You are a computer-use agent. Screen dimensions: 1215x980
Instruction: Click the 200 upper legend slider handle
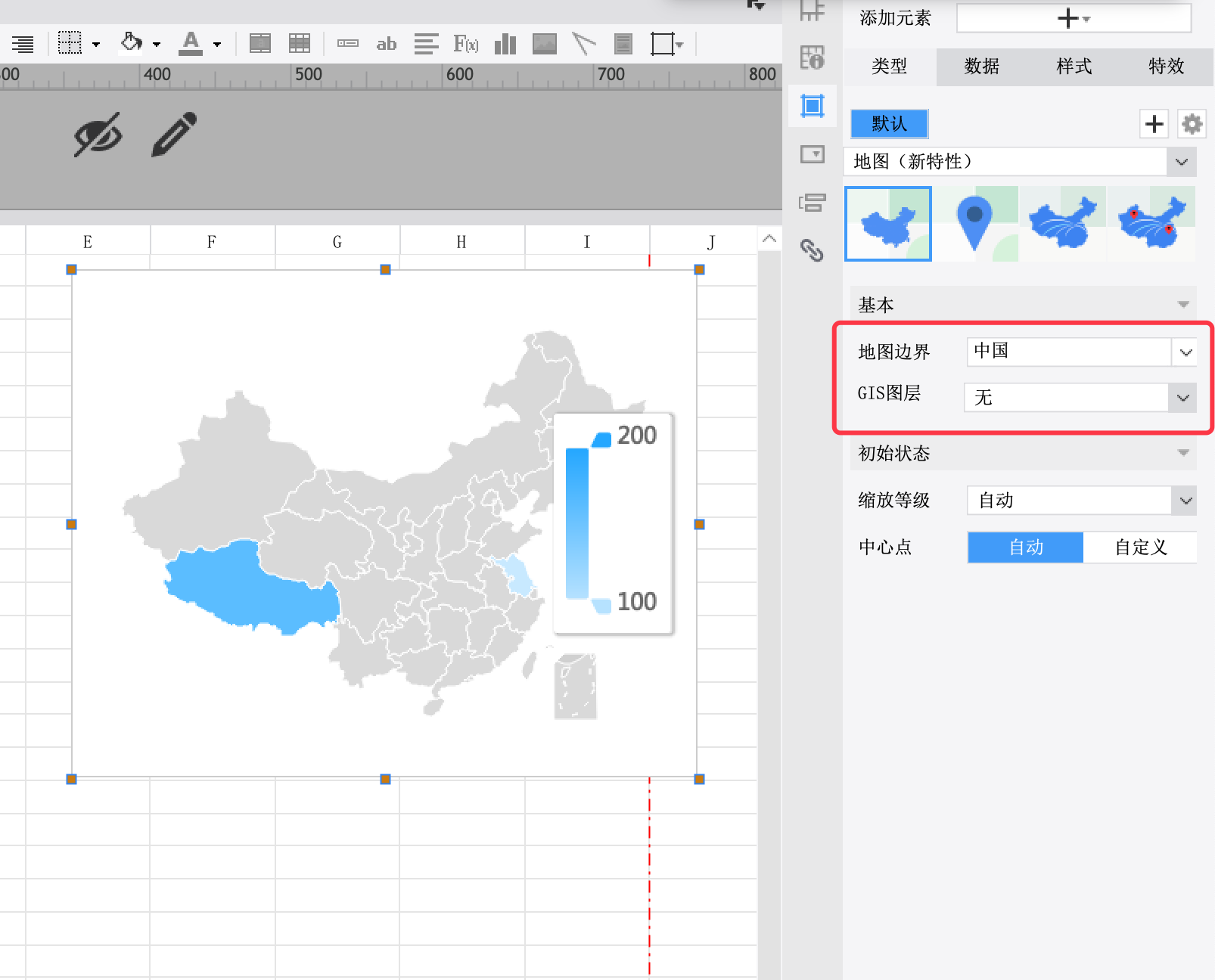point(602,439)
